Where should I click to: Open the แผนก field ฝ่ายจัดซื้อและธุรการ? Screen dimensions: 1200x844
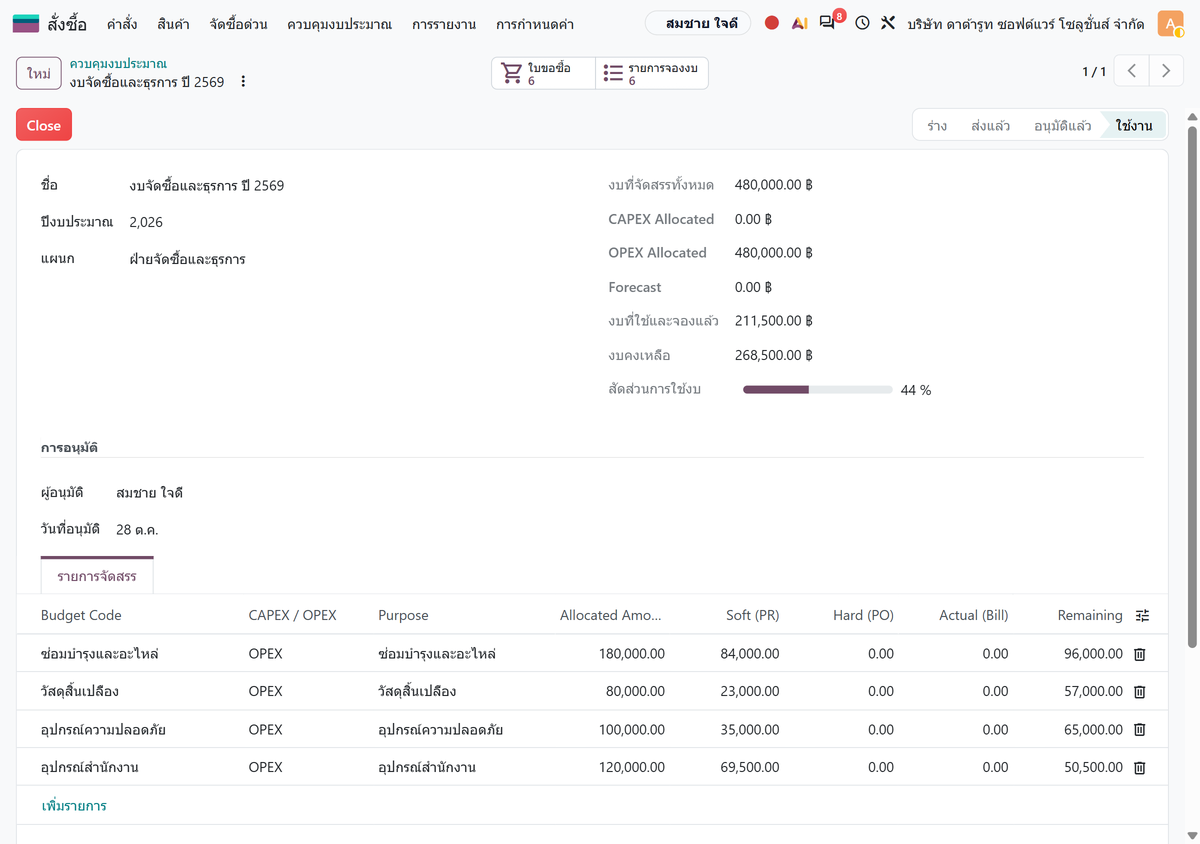188,259
